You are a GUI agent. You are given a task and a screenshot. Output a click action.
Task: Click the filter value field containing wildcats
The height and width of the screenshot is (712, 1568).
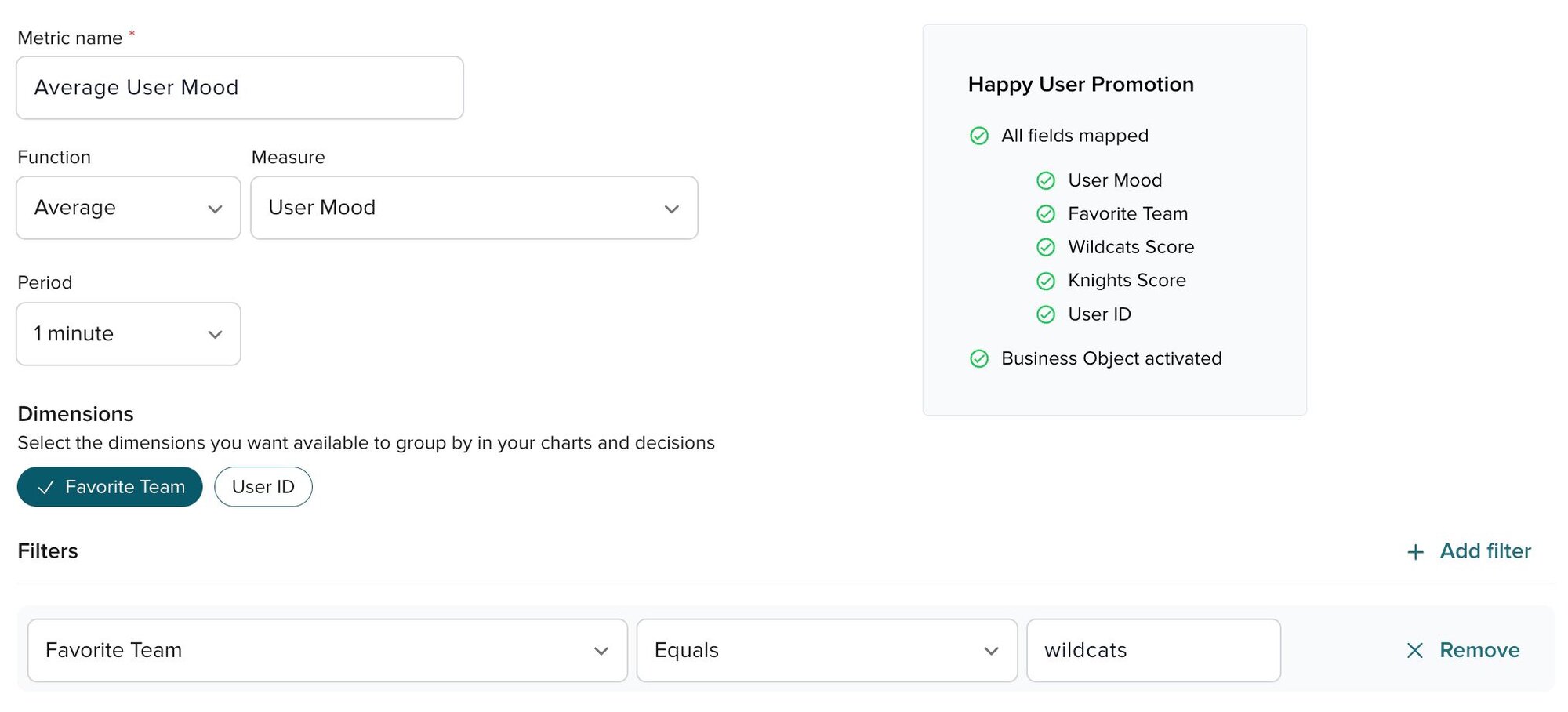(1154, 651)
